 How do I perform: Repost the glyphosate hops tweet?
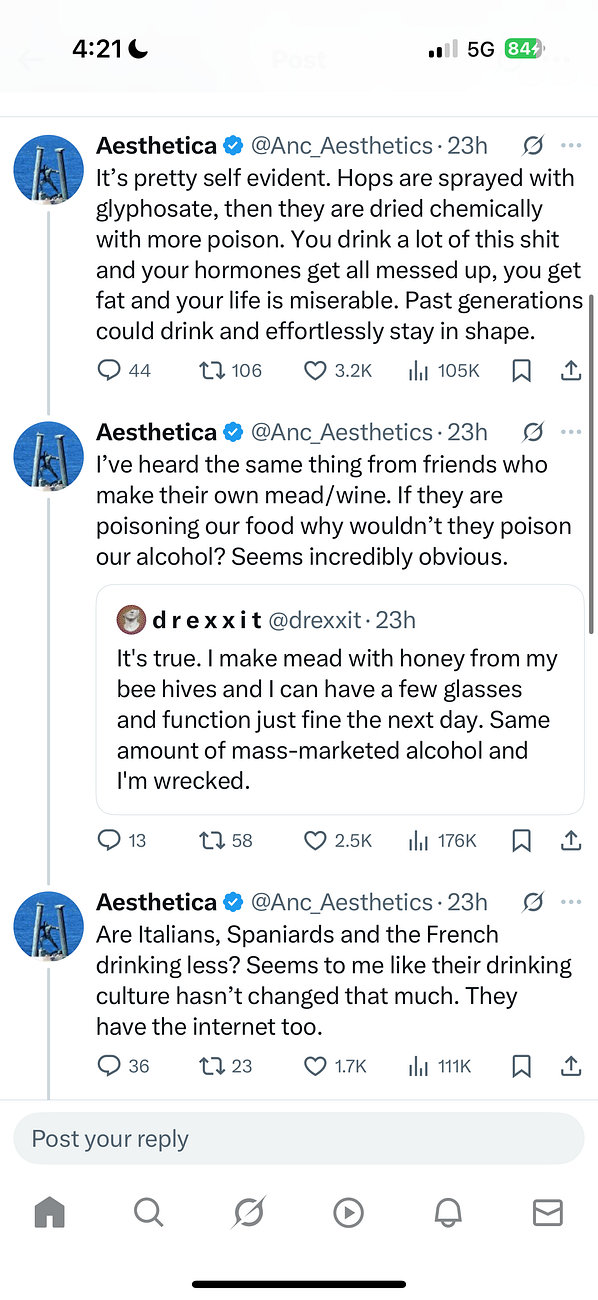tap(230, 371)
